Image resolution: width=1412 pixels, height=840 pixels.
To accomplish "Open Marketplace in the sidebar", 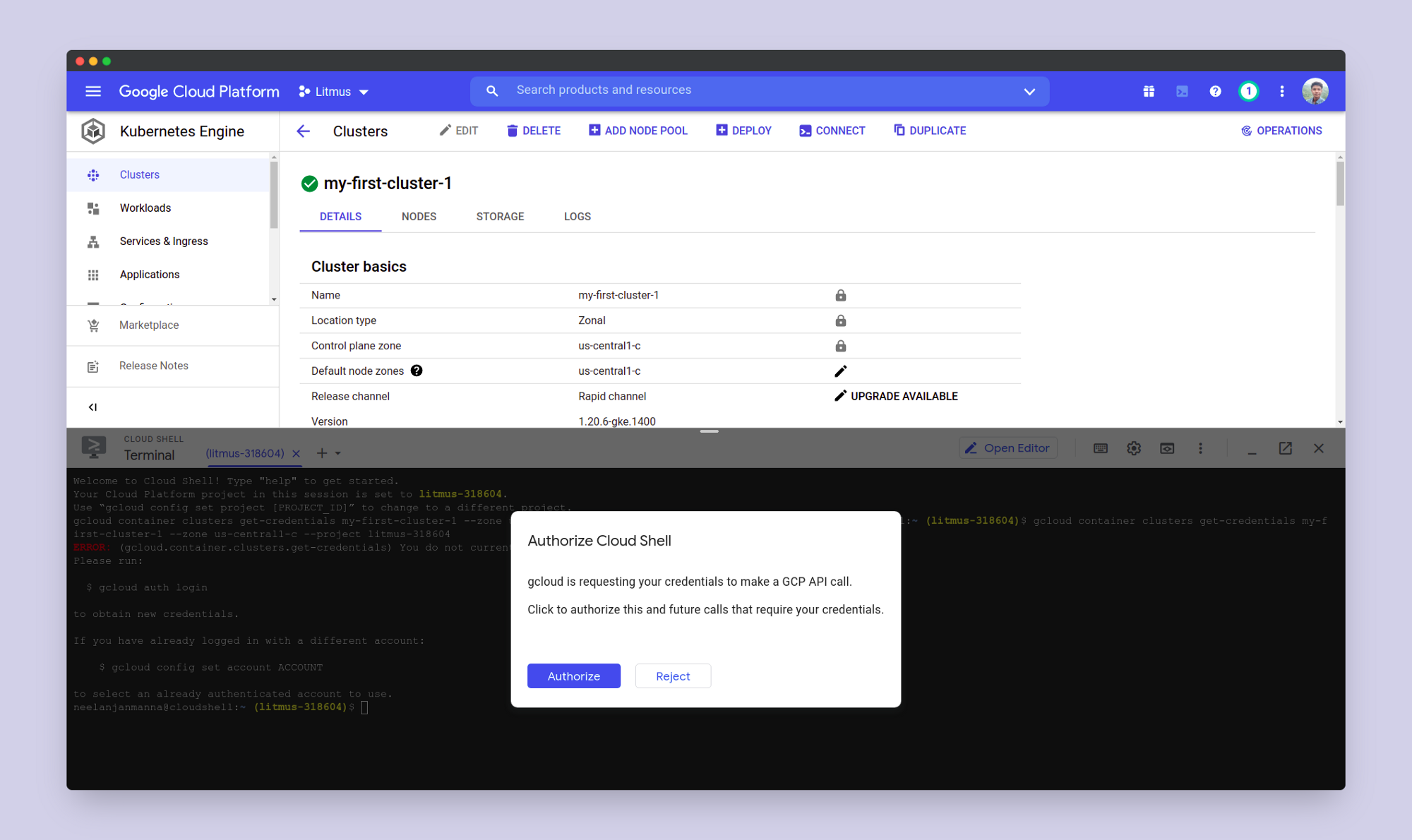I will pos(172,325).
